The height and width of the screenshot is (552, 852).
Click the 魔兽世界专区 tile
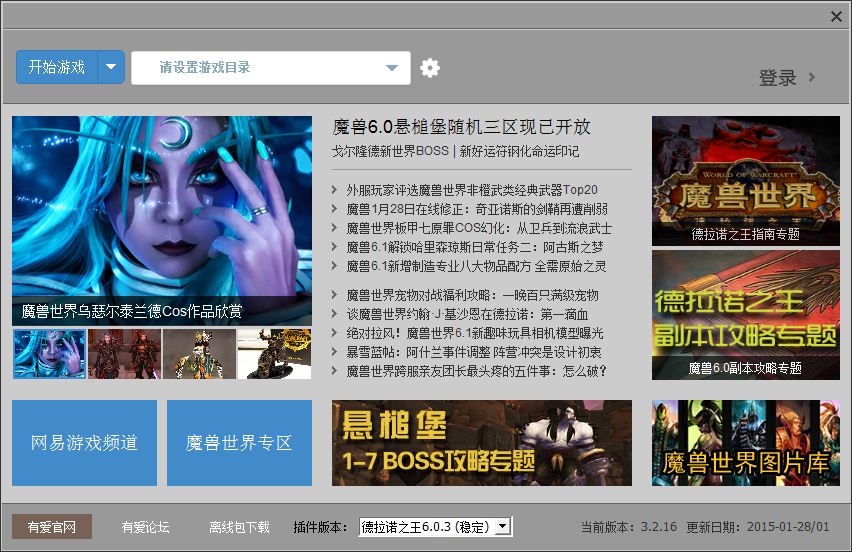pyautogui.click(x=239, y=443)
